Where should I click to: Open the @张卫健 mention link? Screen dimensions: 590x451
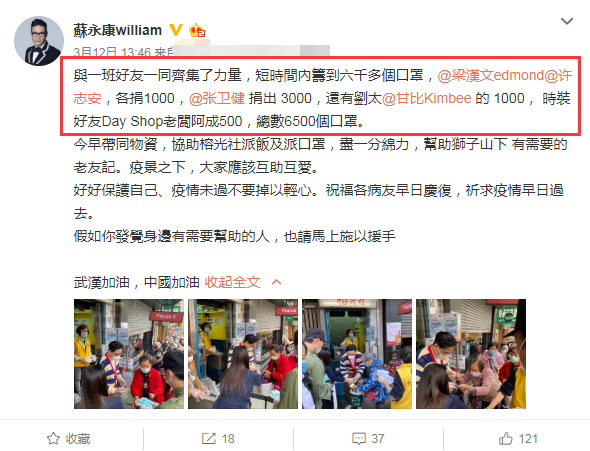(216, 99)
